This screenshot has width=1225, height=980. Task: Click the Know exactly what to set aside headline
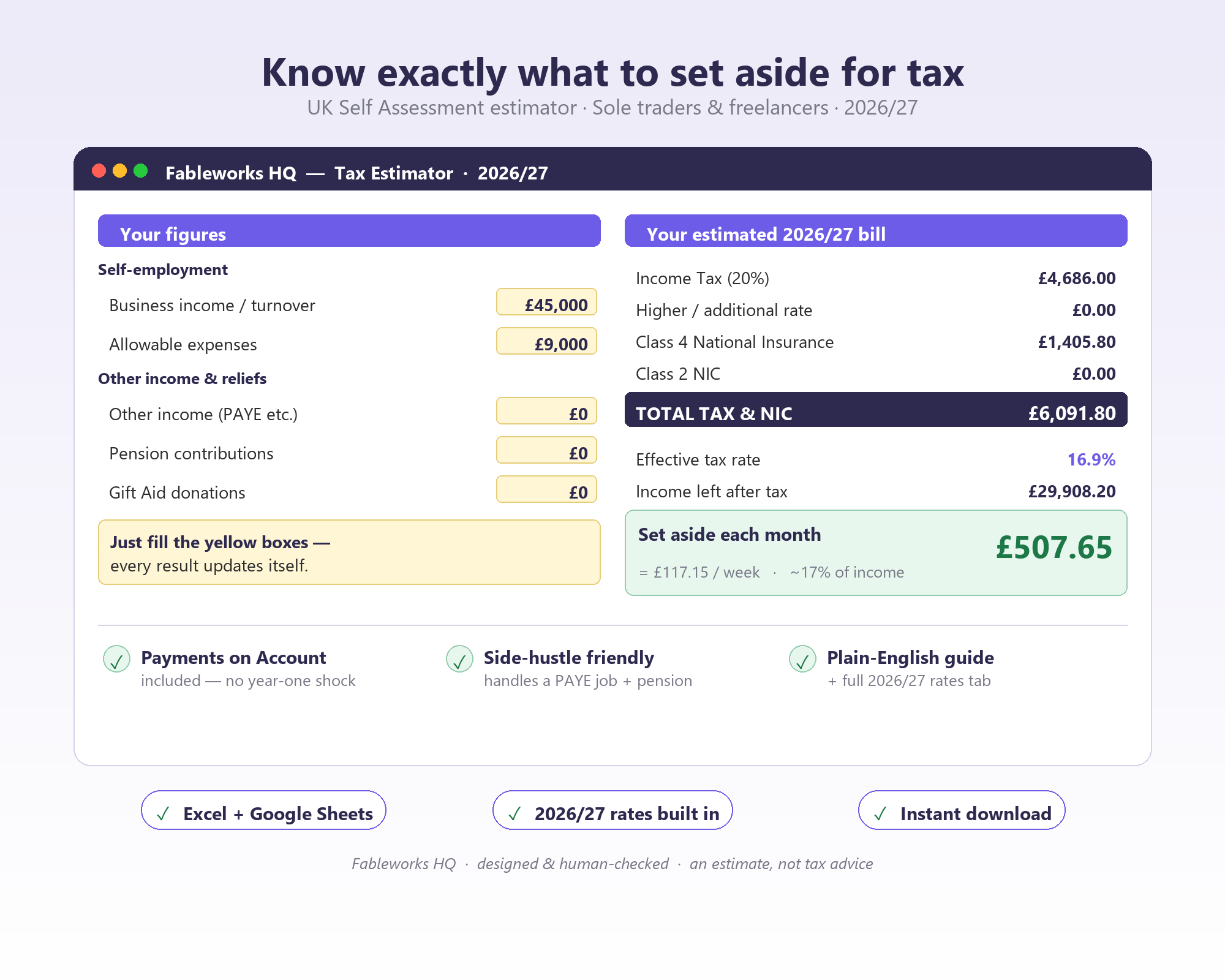[612, 73]
